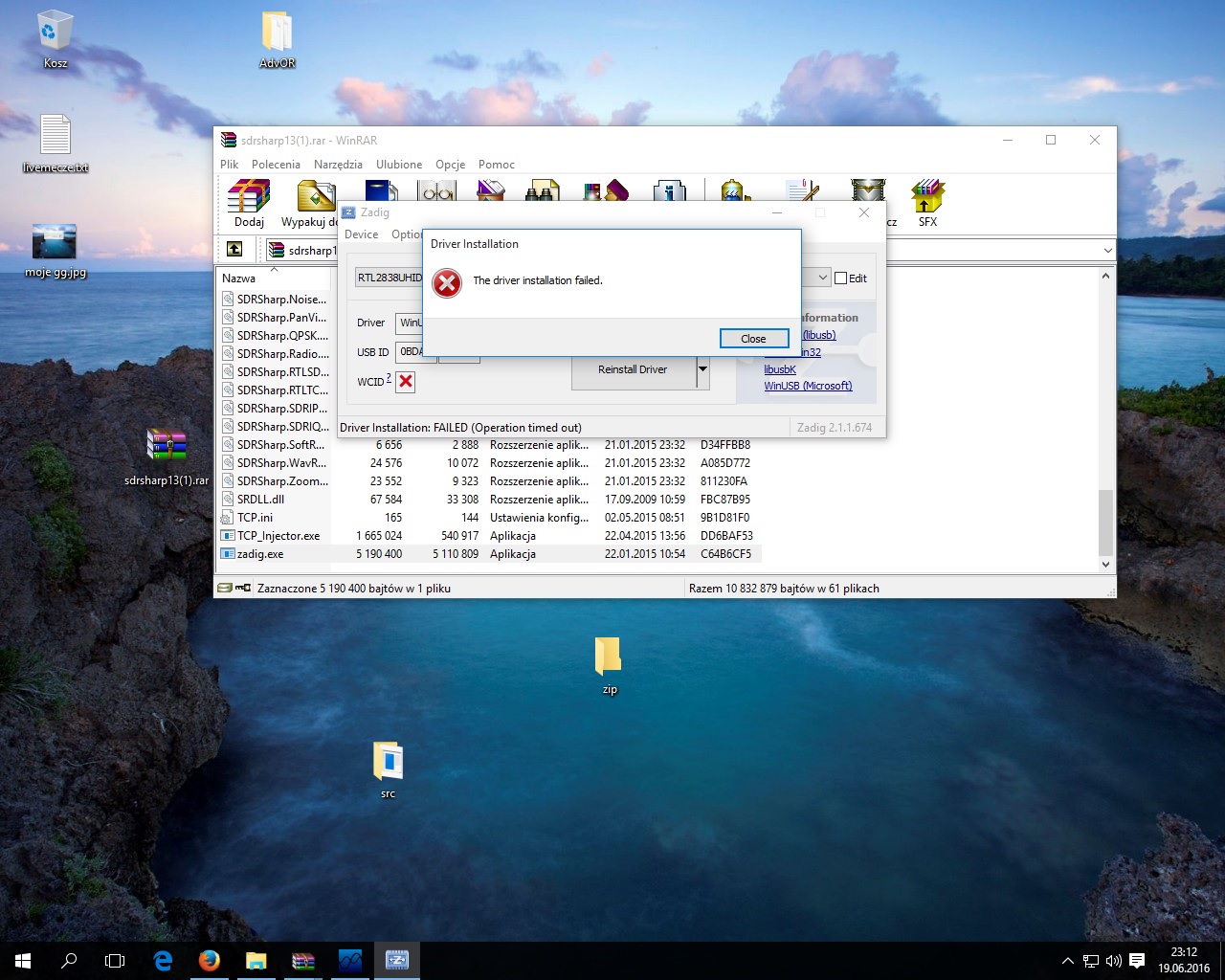Select the Kosz recycle bin desktop icon
Viewport: 1225px width, 980px height.
55,40
